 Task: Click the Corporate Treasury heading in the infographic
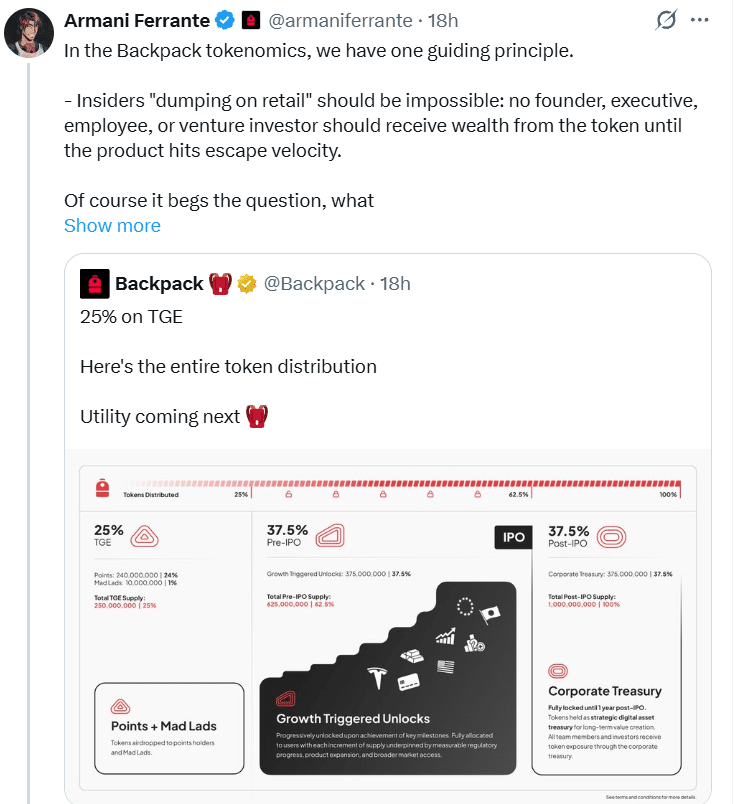click(604, 691)
